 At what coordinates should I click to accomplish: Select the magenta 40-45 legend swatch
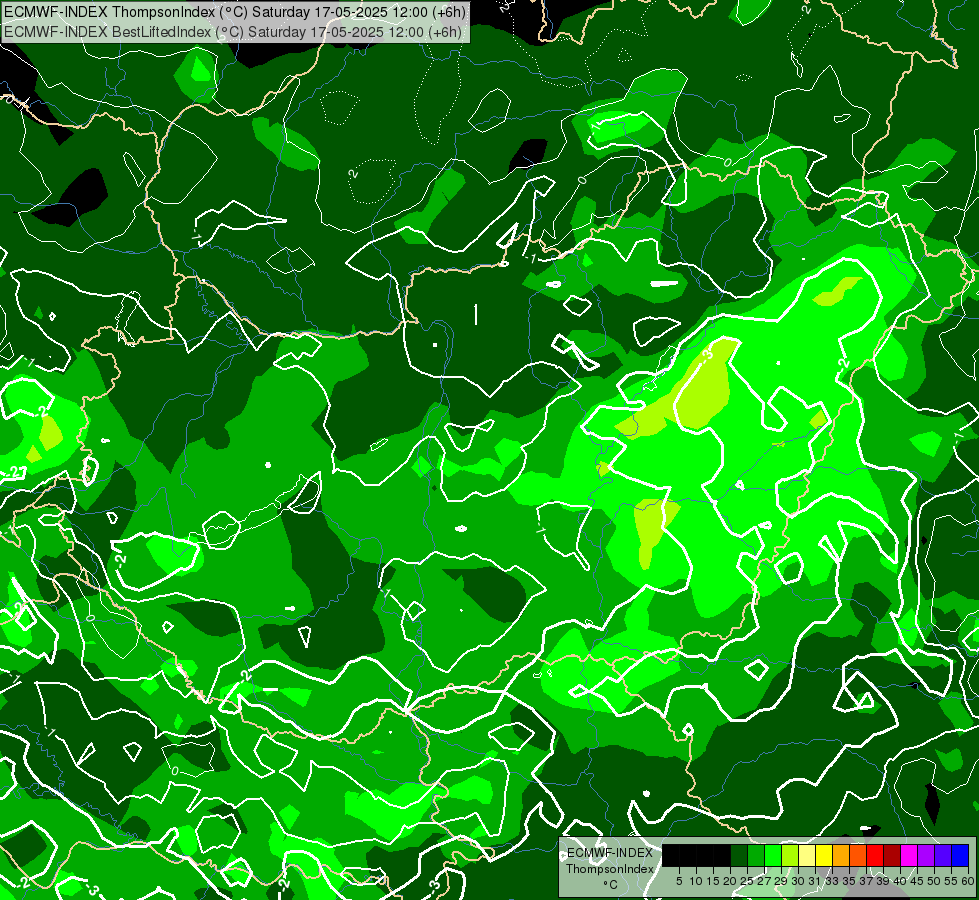click(x=909, y=855)
